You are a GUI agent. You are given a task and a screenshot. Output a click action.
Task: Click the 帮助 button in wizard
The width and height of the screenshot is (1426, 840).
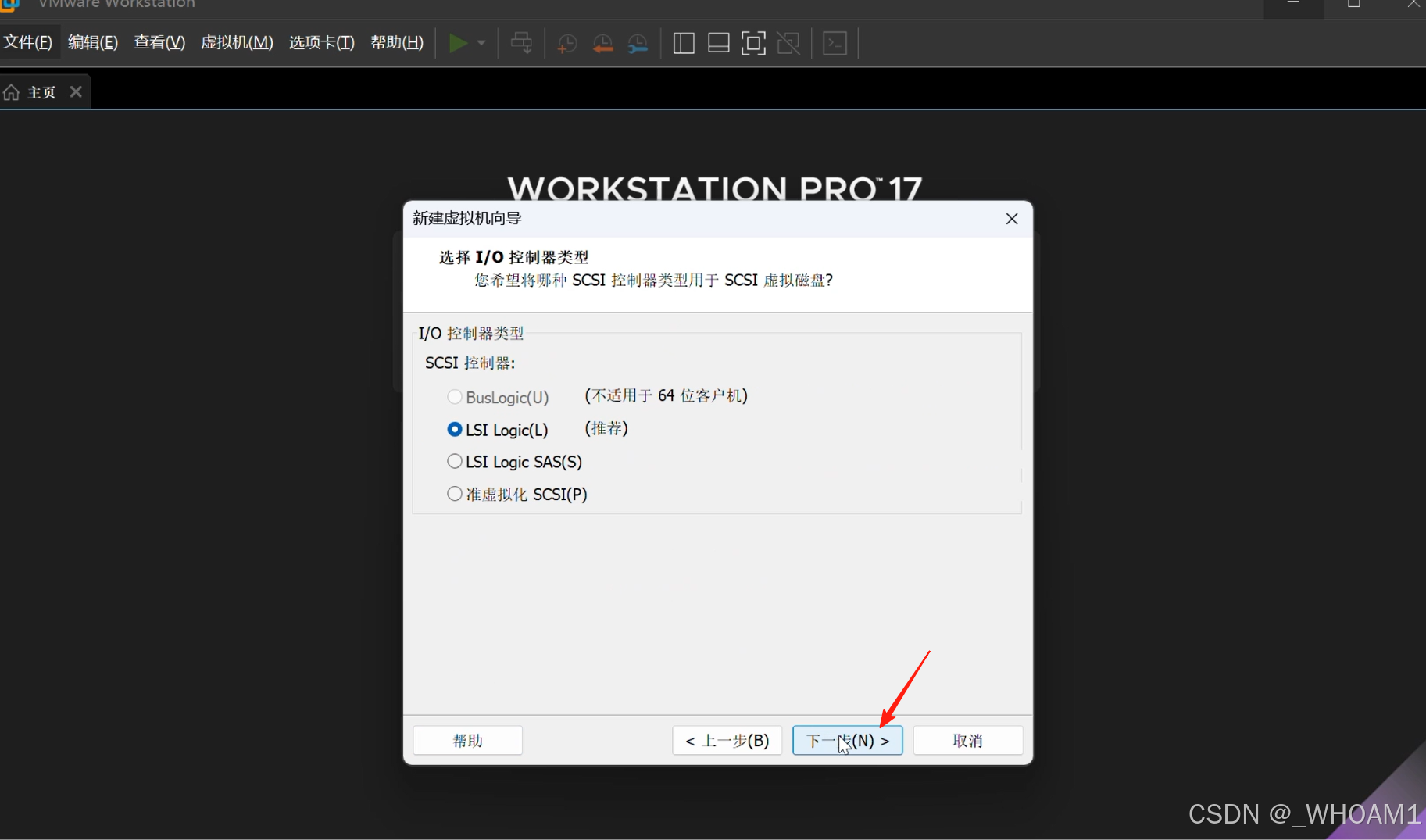click(x=467, y=740)
